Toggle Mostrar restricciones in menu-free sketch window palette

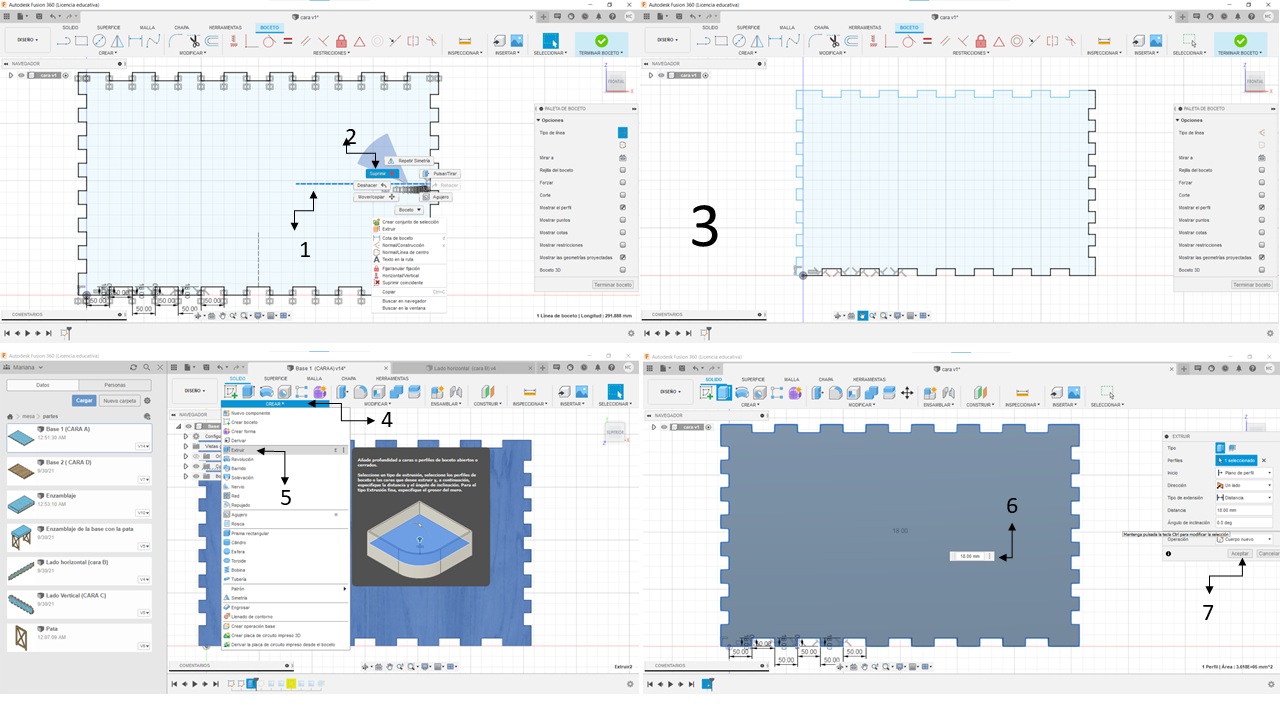click(x=1262, y=245)
